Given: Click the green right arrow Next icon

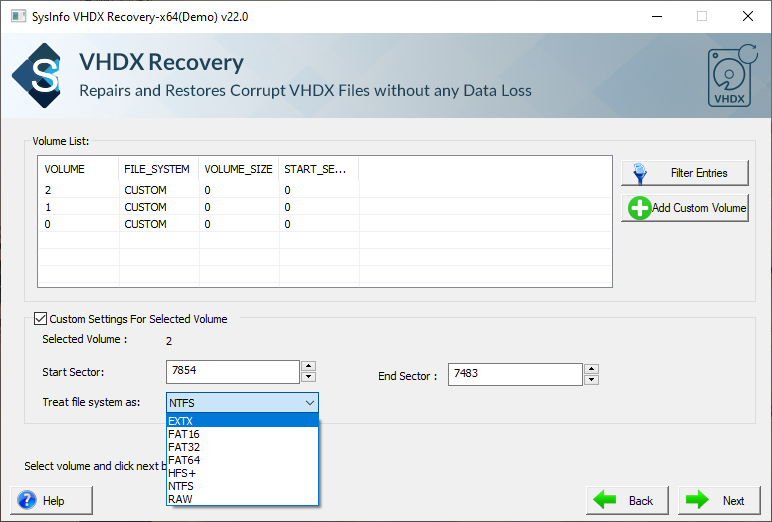Looking at the screenshot, I should click(697, 500).
